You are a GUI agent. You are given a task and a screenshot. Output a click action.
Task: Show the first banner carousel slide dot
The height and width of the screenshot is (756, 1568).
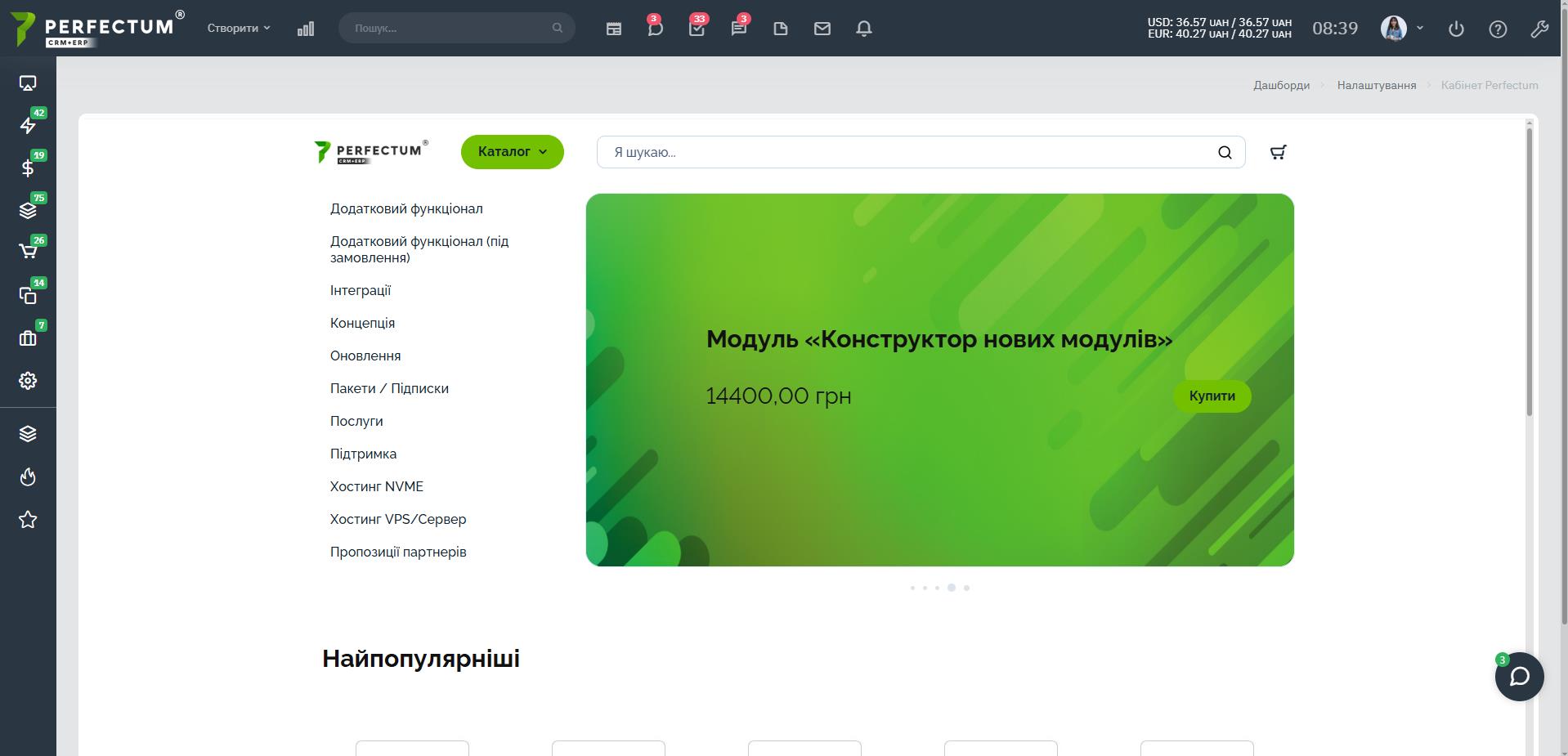(x=912, y=588)
